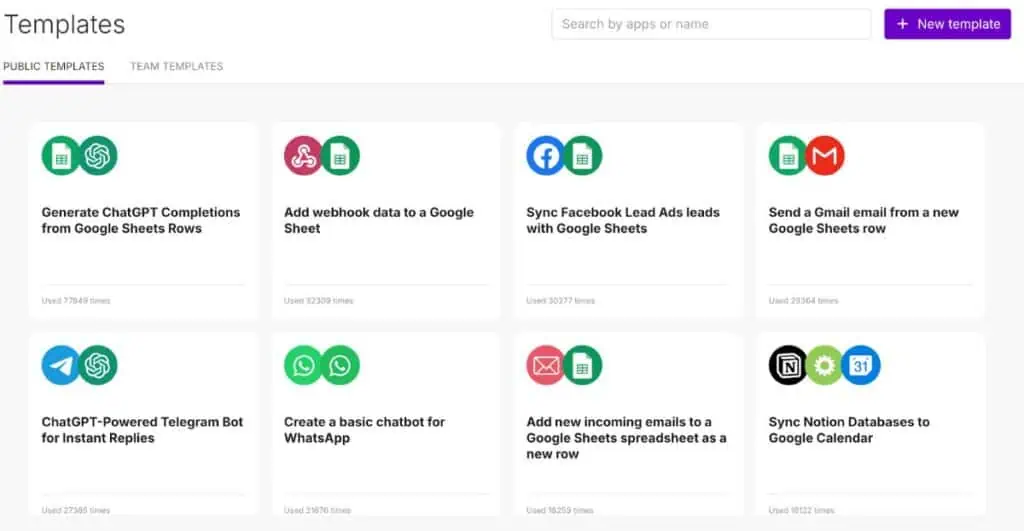Focus the Search by apps or name field
The width and height of the screenshot is (1024, 531).
click(711, 24)
